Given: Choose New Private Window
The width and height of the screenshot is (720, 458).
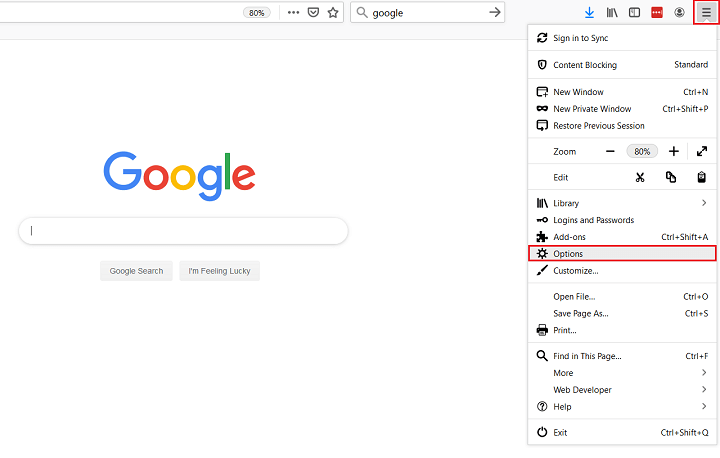Looking at the screenshot, I should pos(622,109).
